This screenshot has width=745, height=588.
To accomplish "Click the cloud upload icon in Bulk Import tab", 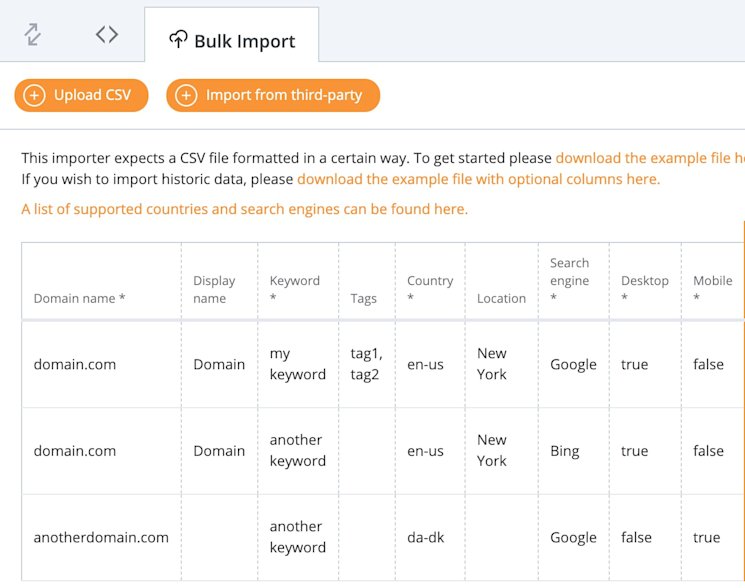I will 178,41.
